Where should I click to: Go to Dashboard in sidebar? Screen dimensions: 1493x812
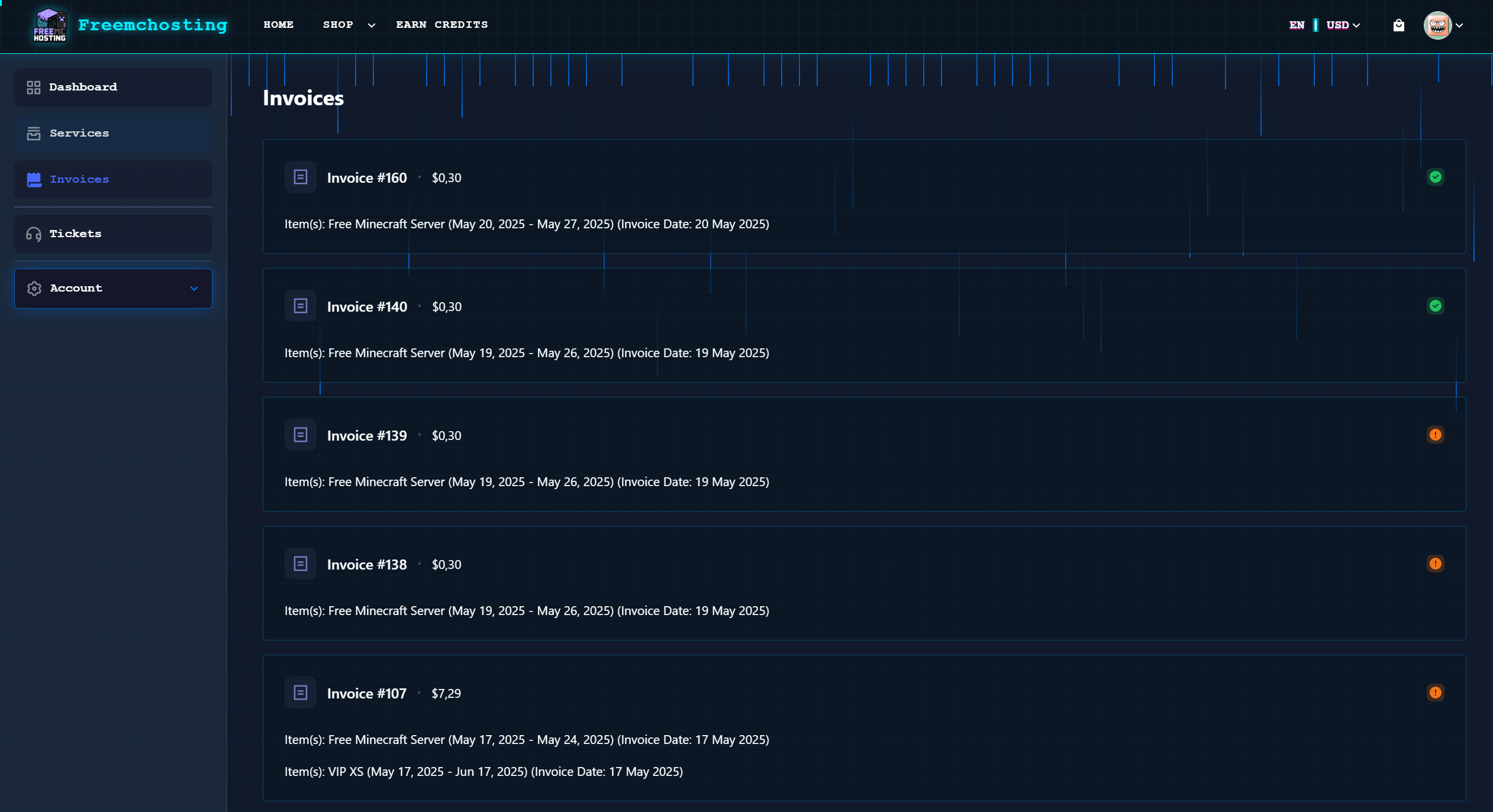[113, 88]
